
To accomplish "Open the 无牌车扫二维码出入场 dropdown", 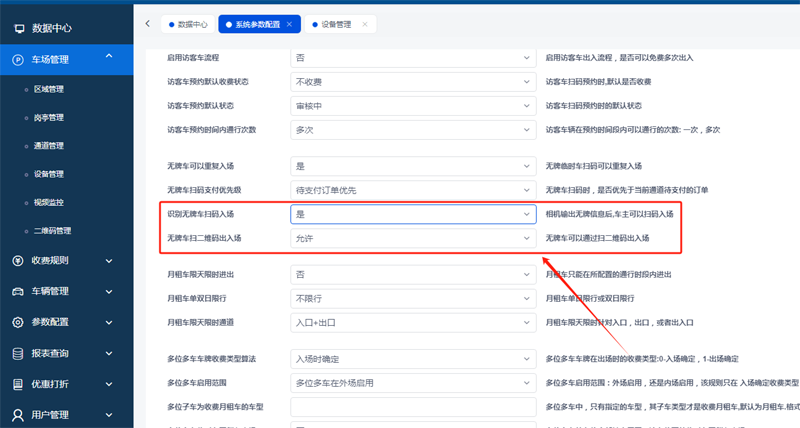I will tap(413, 238).
